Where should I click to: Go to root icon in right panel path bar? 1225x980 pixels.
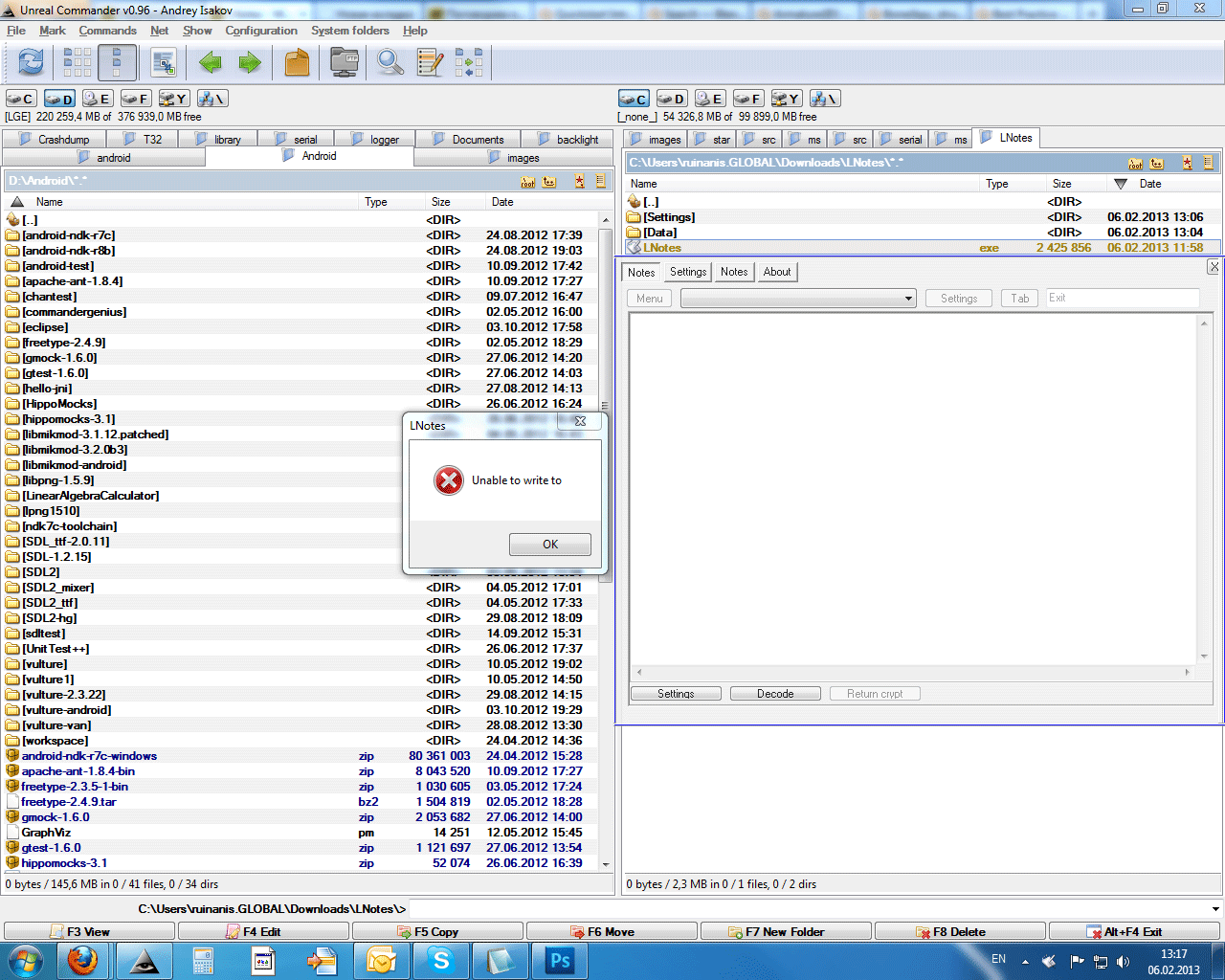[x=1136, y=163]
